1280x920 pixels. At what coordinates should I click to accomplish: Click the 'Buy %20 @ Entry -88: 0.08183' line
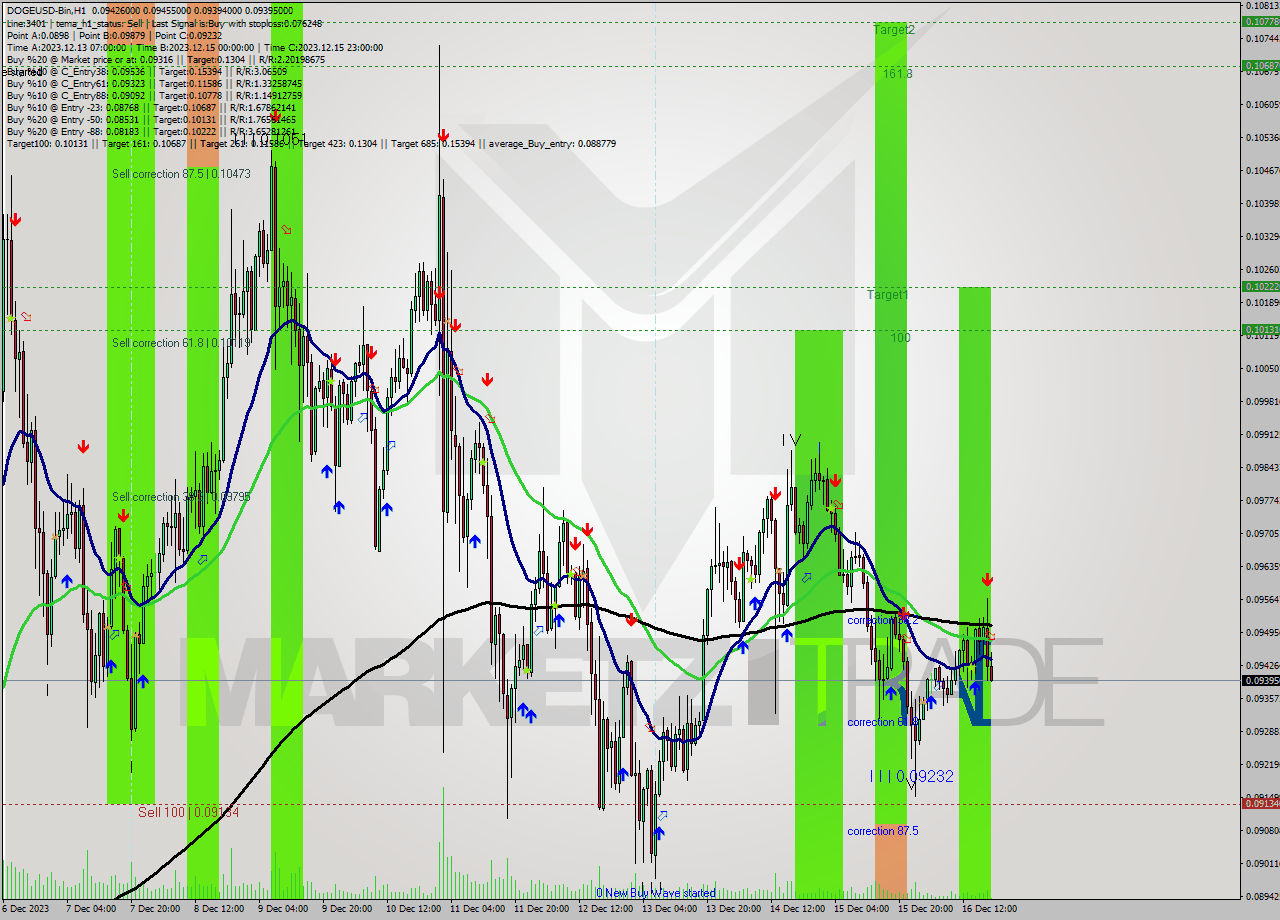pyautogui.click(x=151, y=131)
